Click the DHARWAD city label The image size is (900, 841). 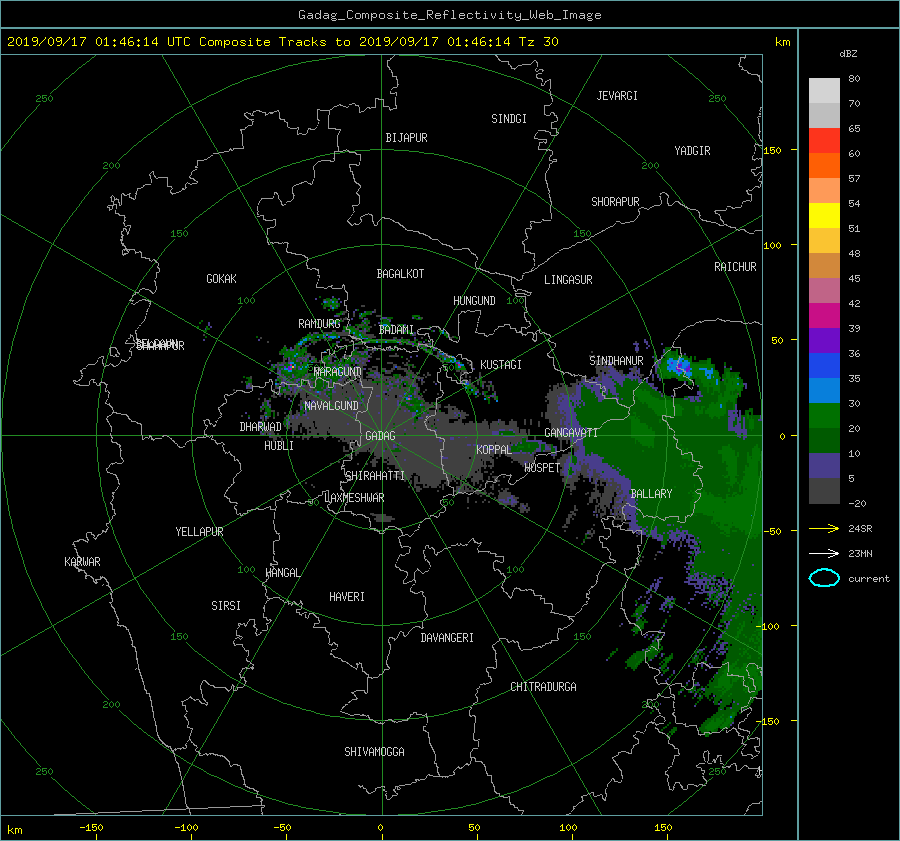[x=260, y=427]
